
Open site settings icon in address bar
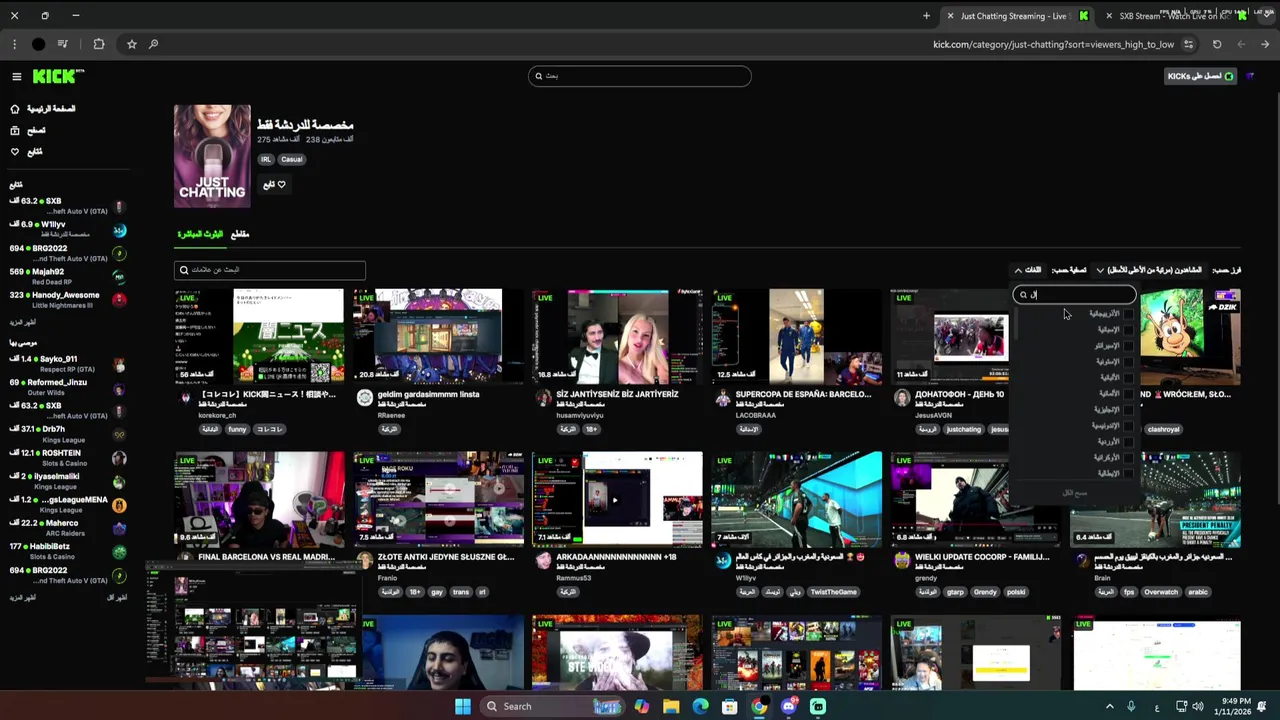point(1188,44)
